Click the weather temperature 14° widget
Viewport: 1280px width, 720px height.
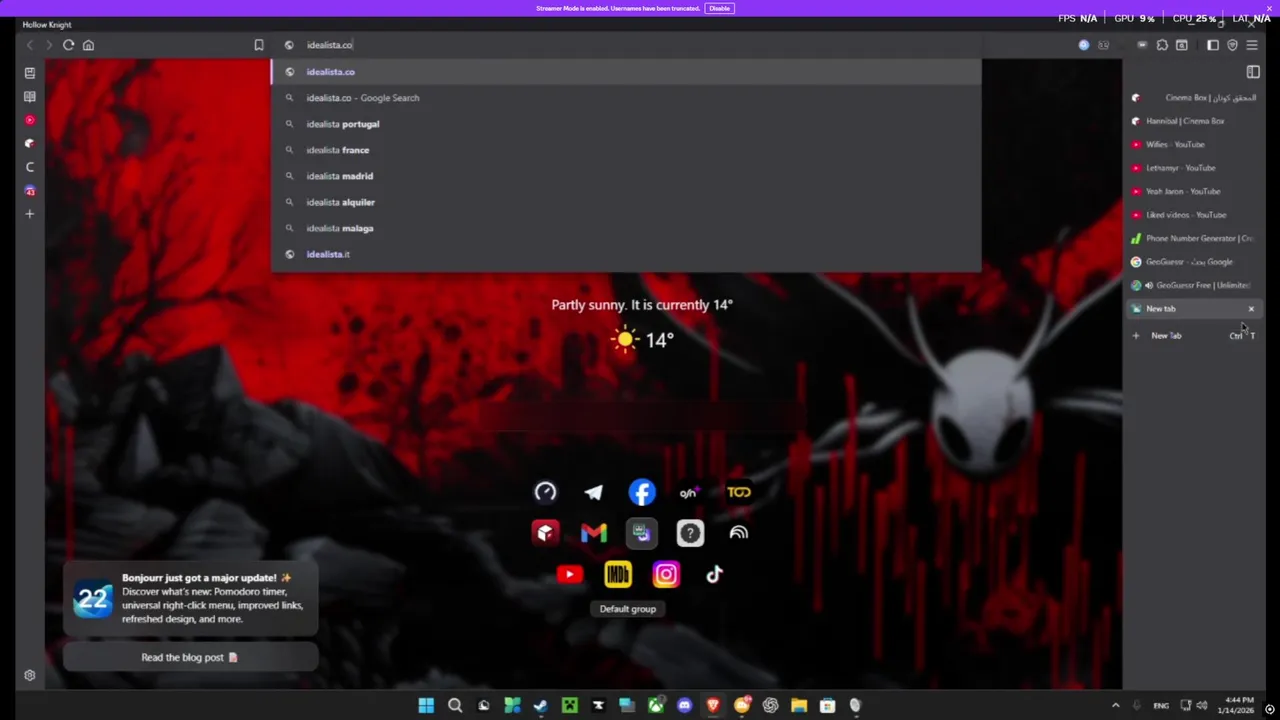click(x=642, y=340)
